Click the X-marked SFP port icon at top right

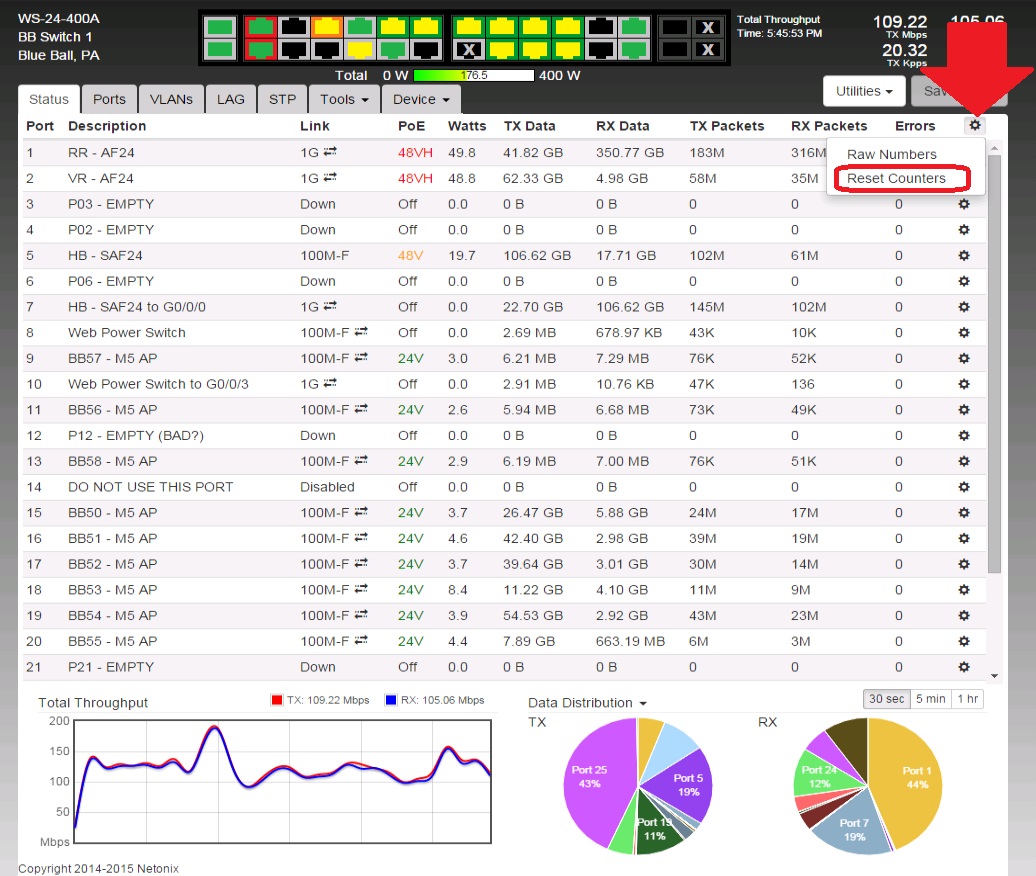(709, 27)
